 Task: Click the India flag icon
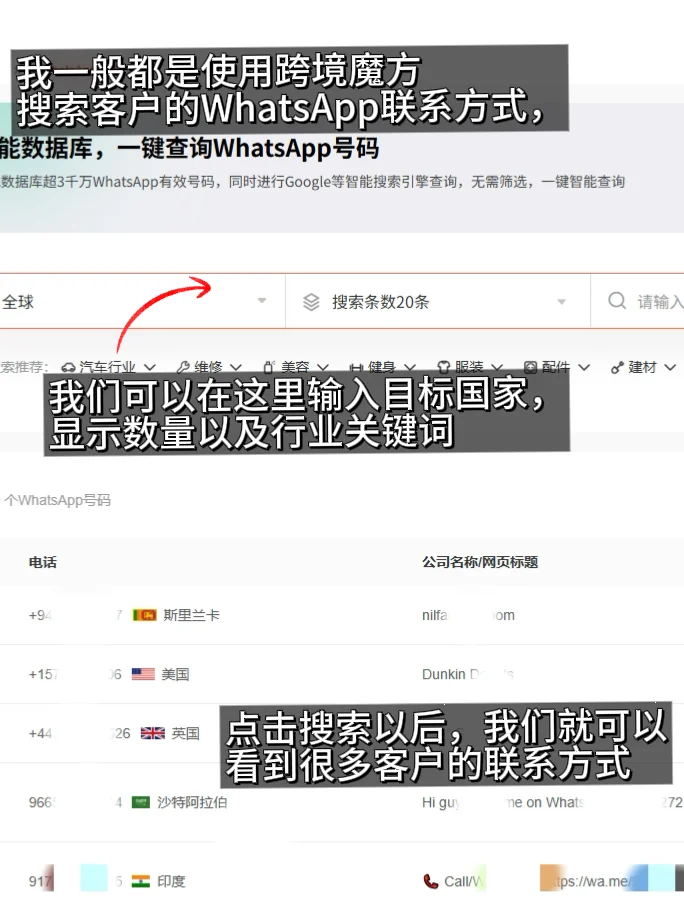pos(141,882)
